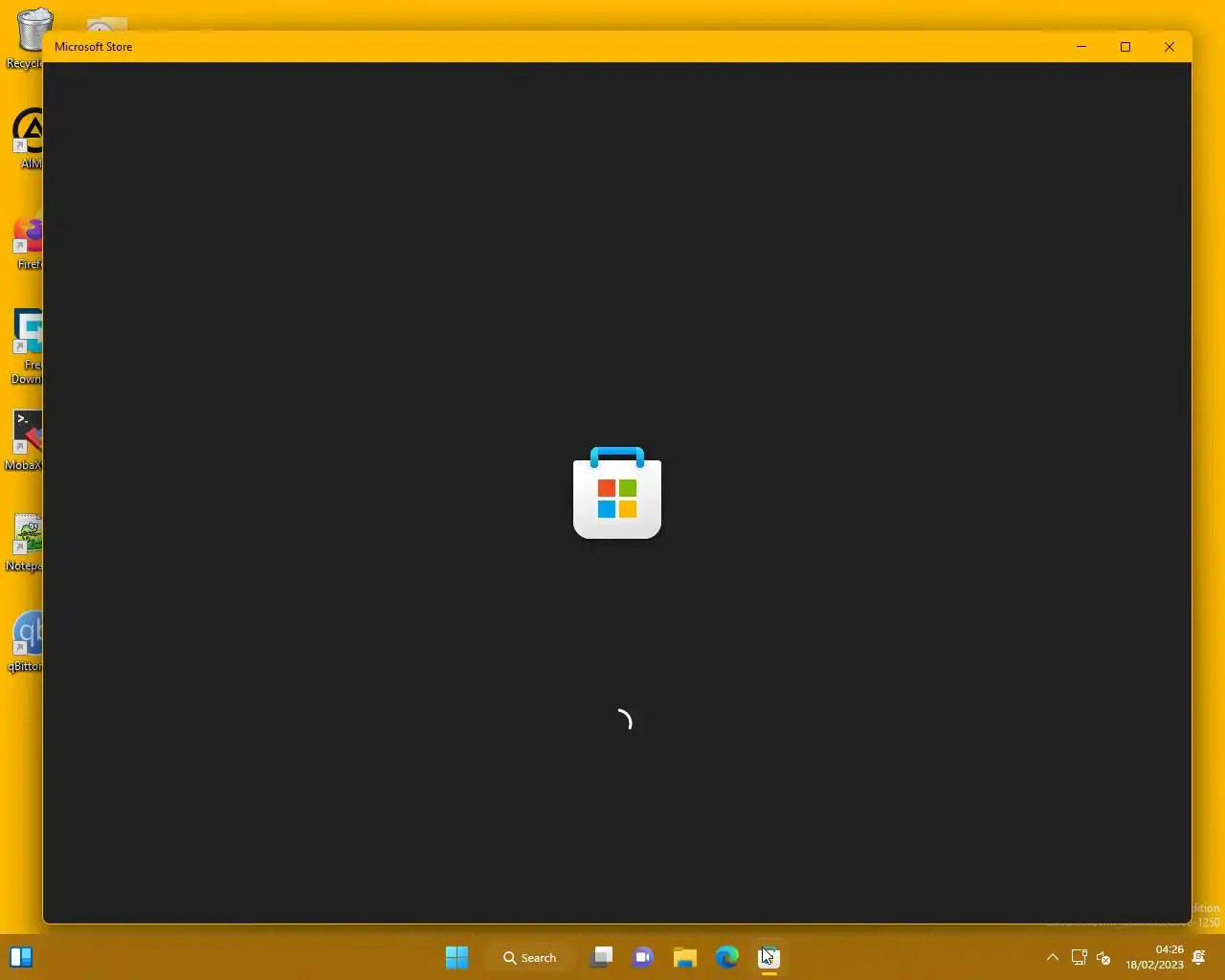Open File Explorer from the taskbar

pyautogui.click(x=685, y=957)
